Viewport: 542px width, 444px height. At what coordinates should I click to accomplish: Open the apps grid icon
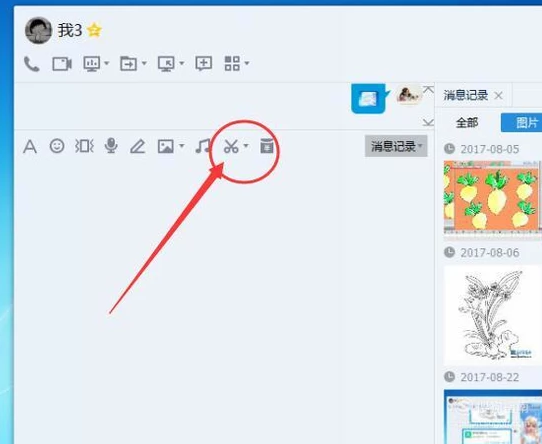tap(232, 64)
